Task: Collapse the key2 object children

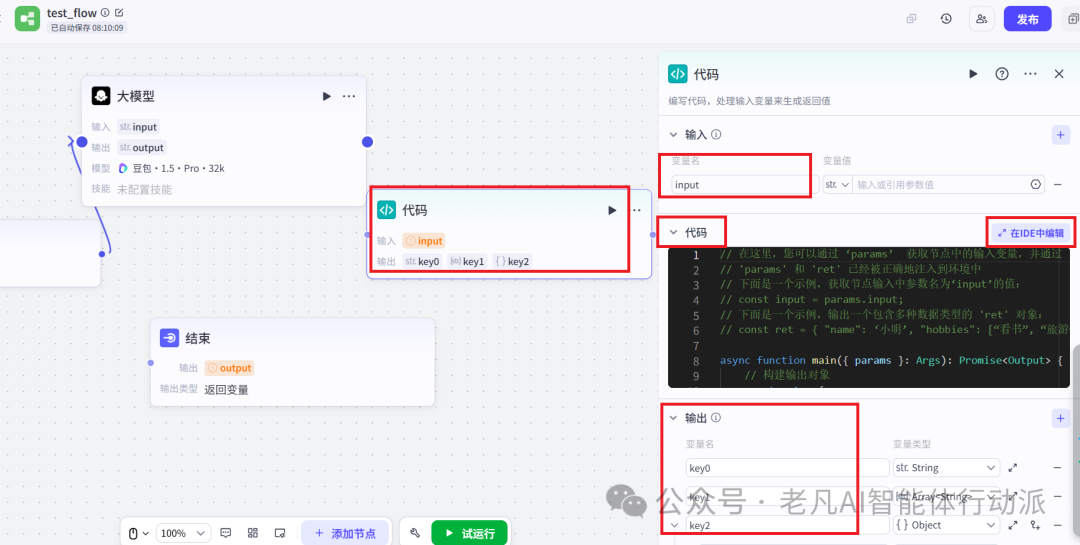Action: pos(675,525)
